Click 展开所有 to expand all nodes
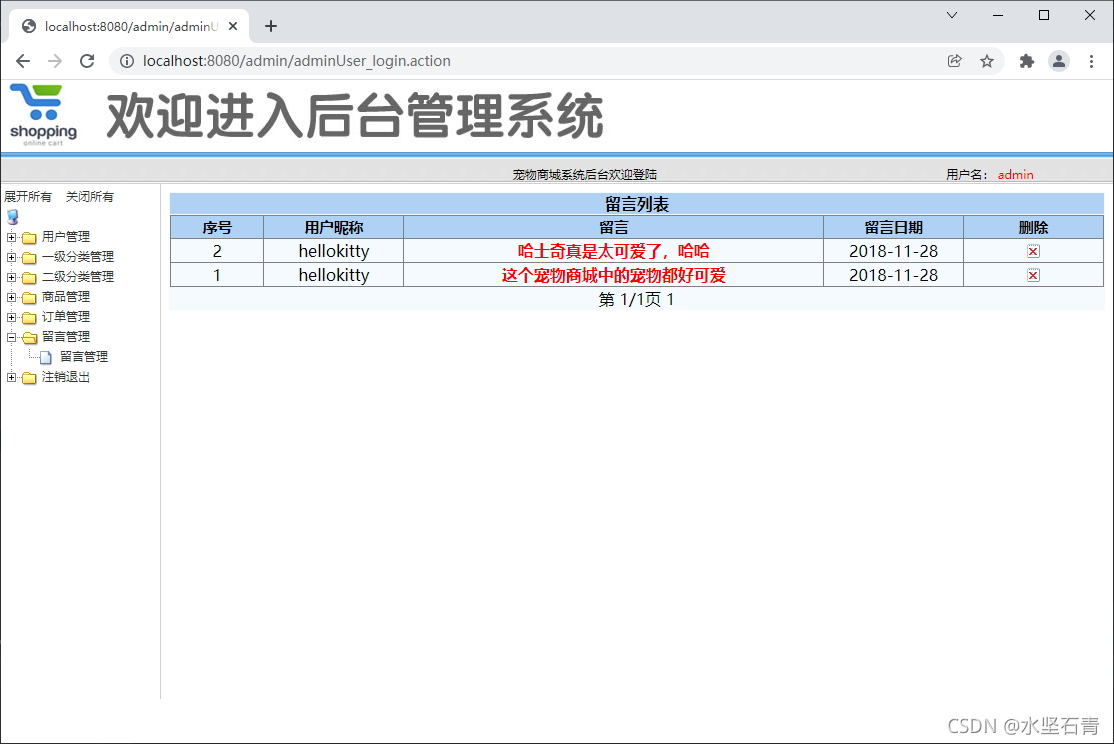The width and height of the screenshot is (1114, 744). [28, 197]
